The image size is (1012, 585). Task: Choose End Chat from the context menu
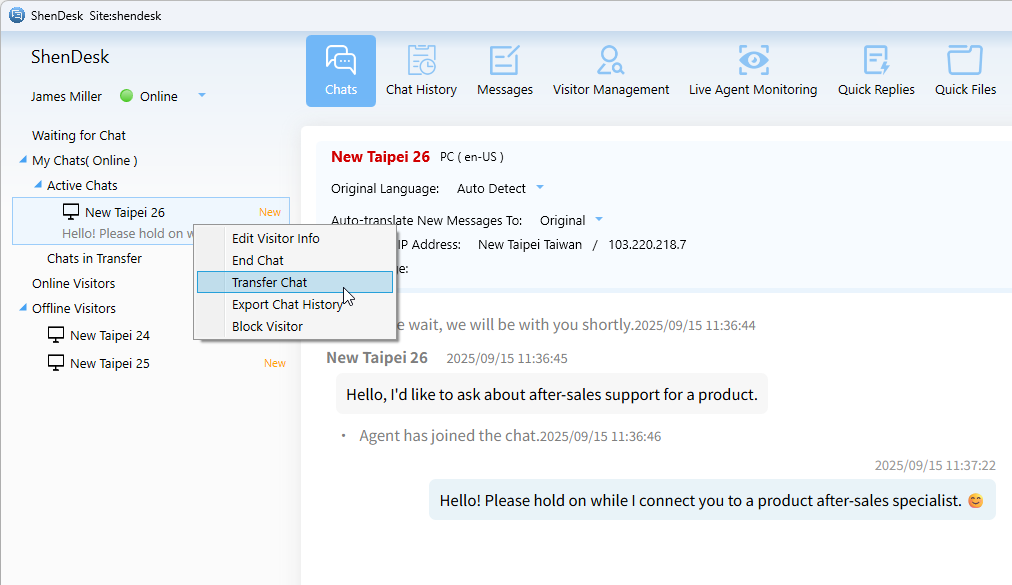click(x=258, y=261)
